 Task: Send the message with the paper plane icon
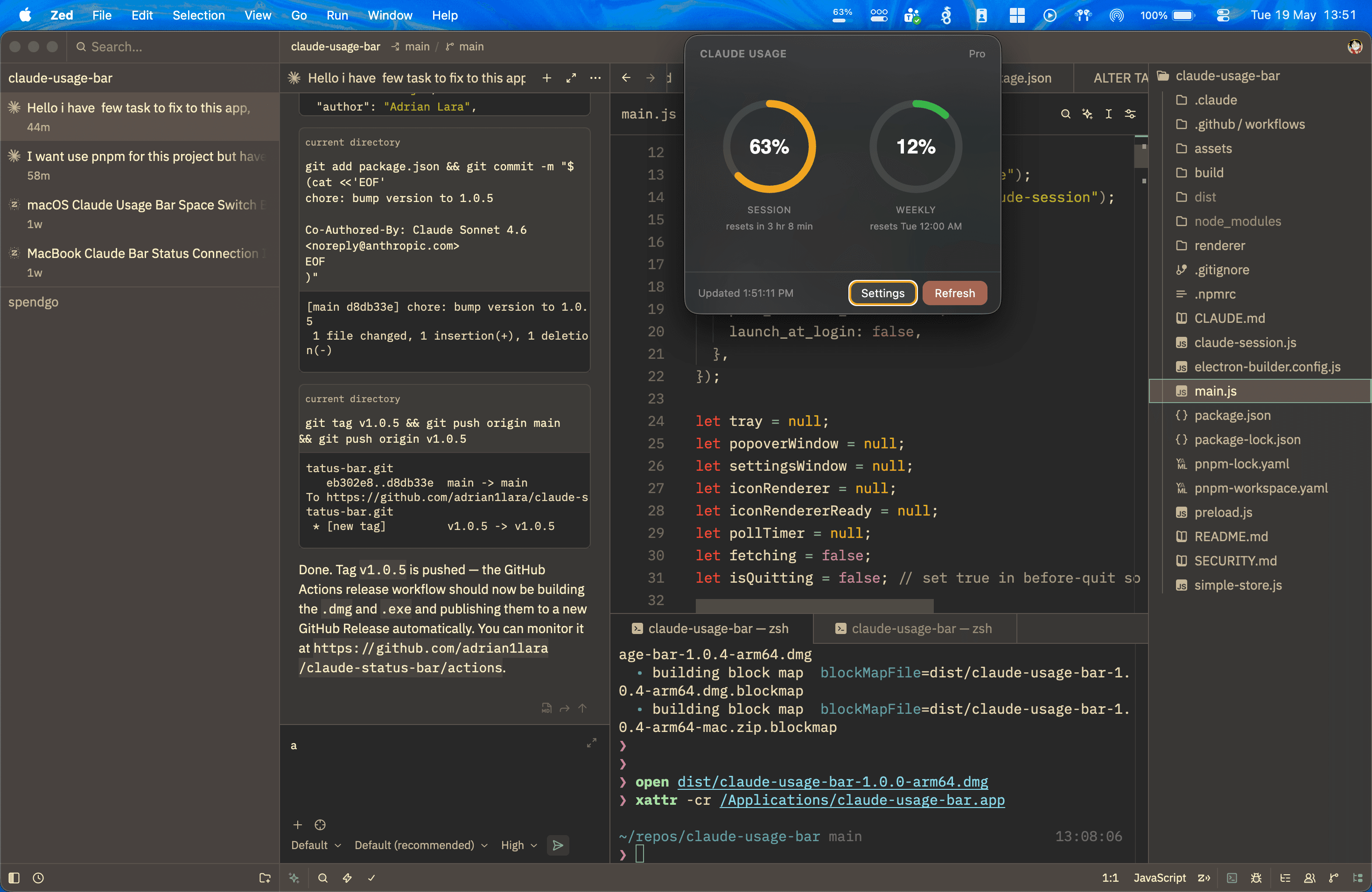[558, 845]
